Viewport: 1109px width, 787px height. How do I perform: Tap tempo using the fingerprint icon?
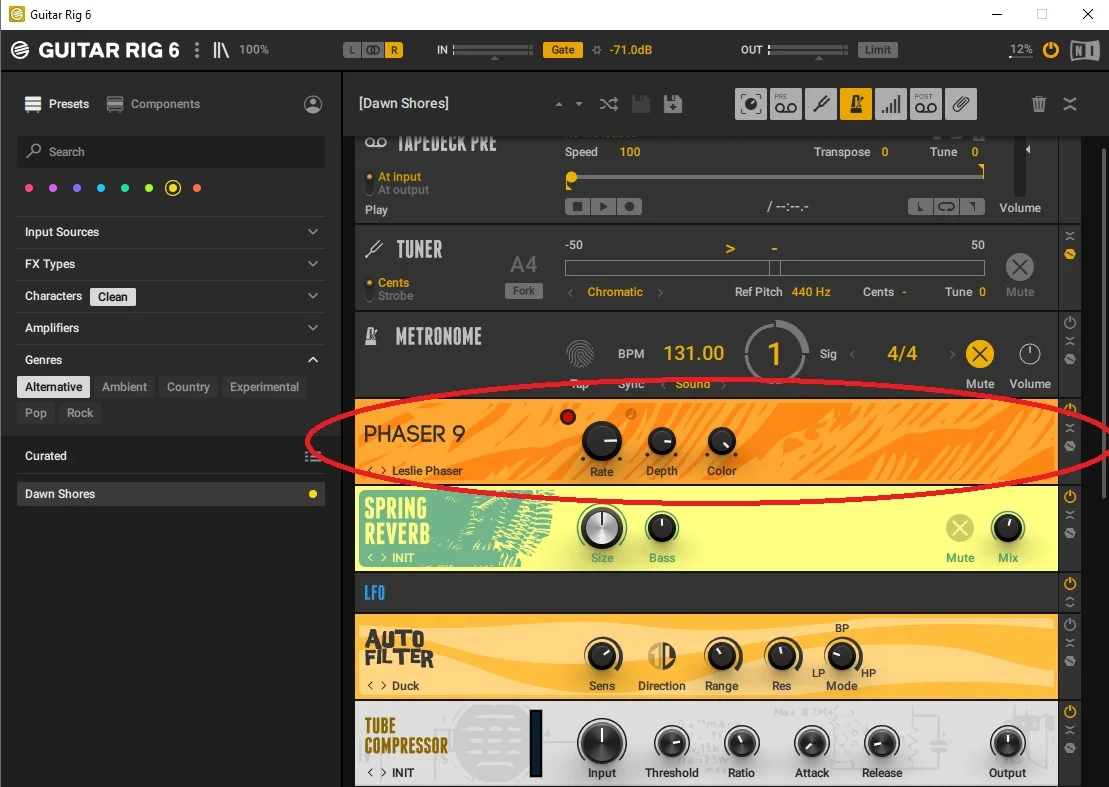coord(580,354)
